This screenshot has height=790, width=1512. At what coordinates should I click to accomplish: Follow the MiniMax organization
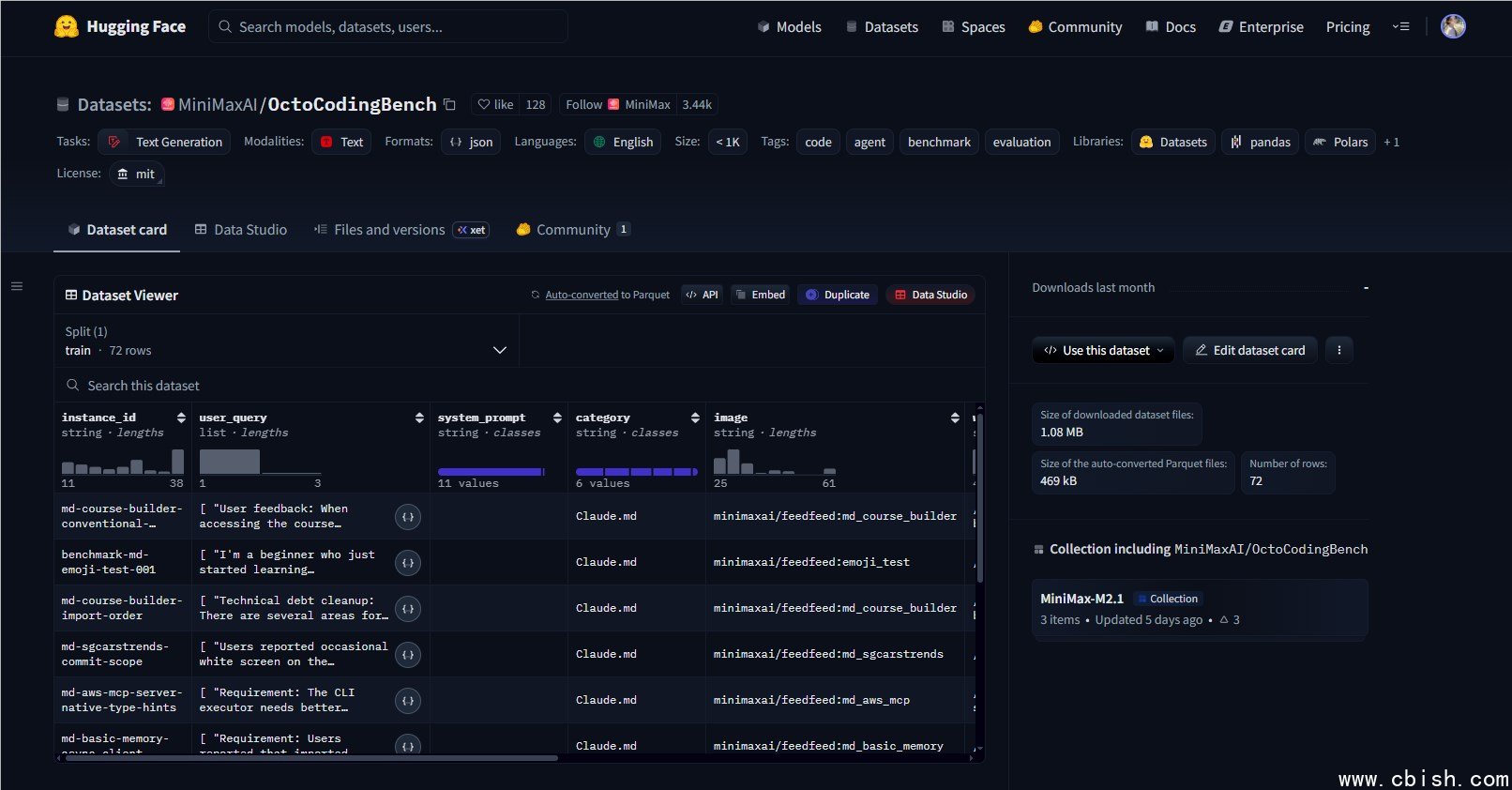pos(584,105)
